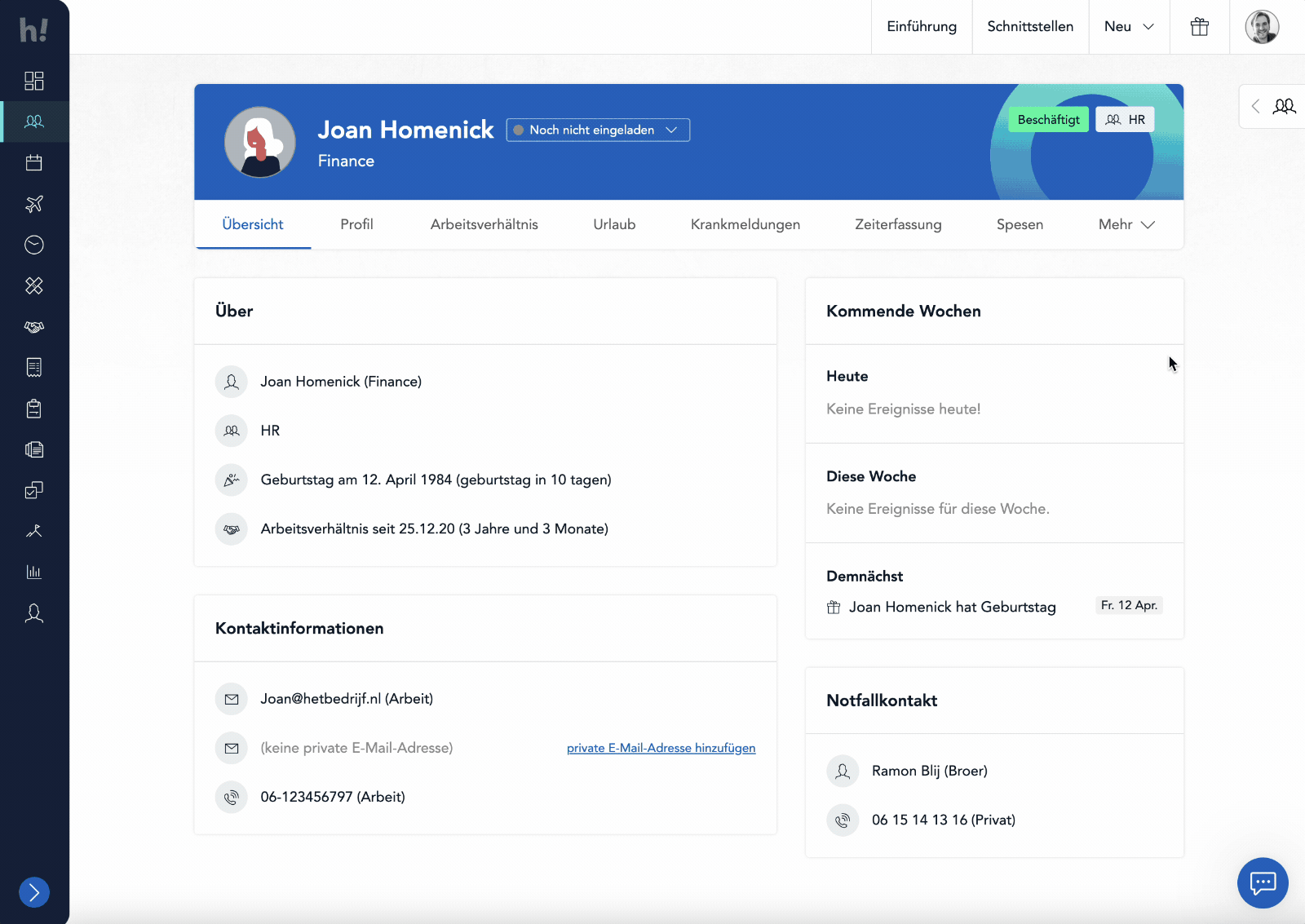The image size is (1305, 924).
Task: Open Schnittstellen from the top bar
Action: click(1030, 27)
